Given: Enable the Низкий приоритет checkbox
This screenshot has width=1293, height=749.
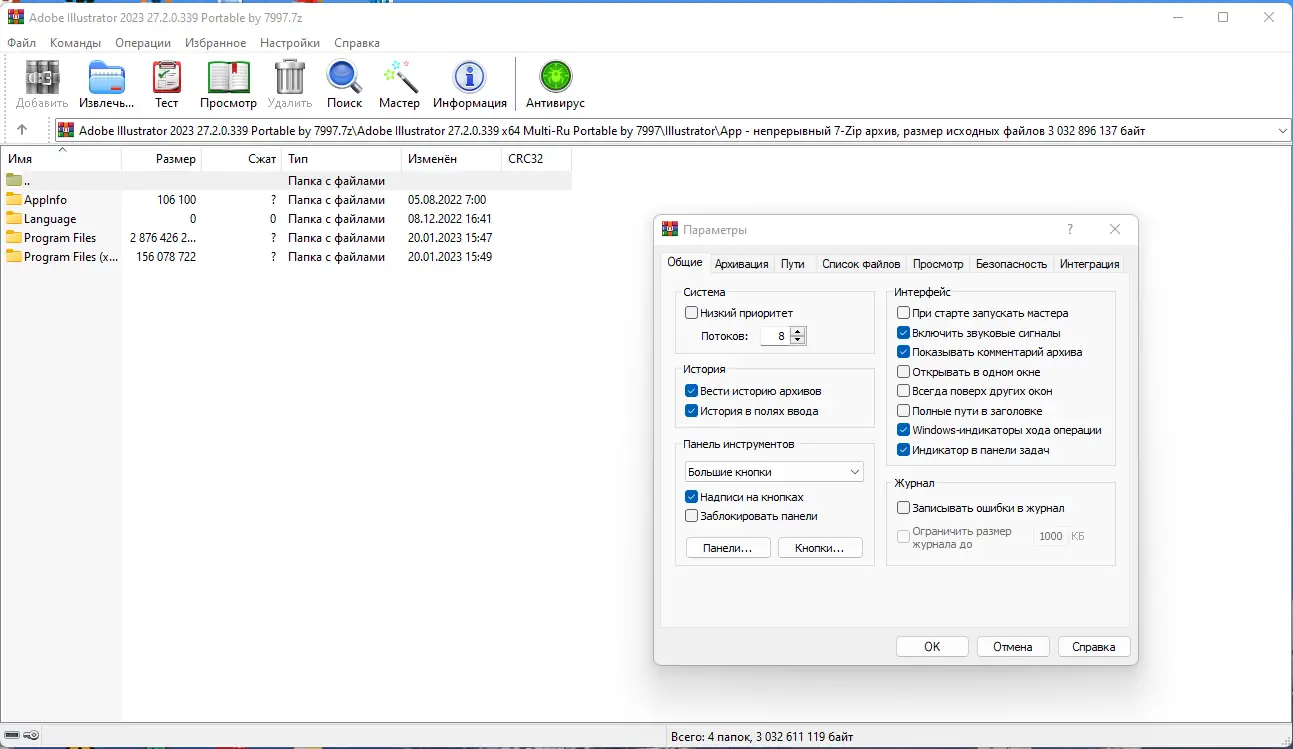Looking at the screenshot, I should 691,313.
